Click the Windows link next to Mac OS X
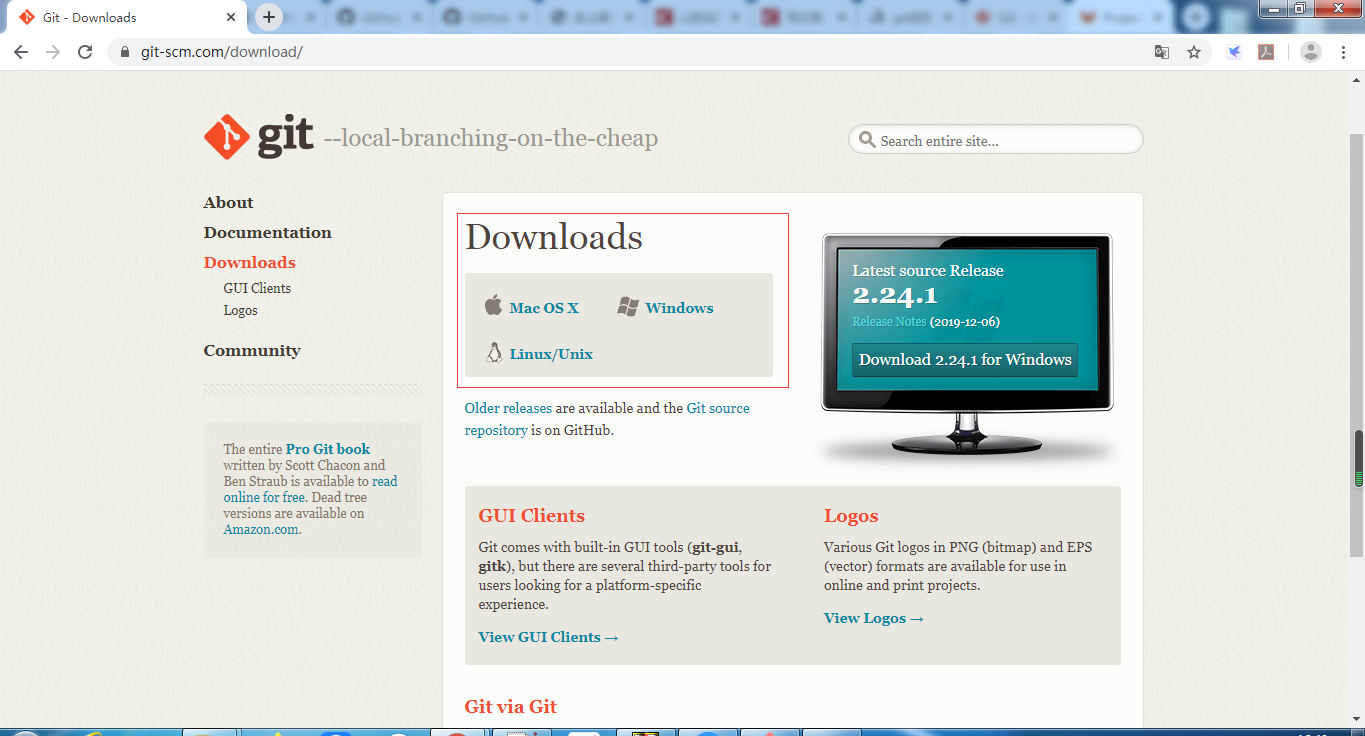Screen dimensions: 1365x736 [x=679, y=308]
